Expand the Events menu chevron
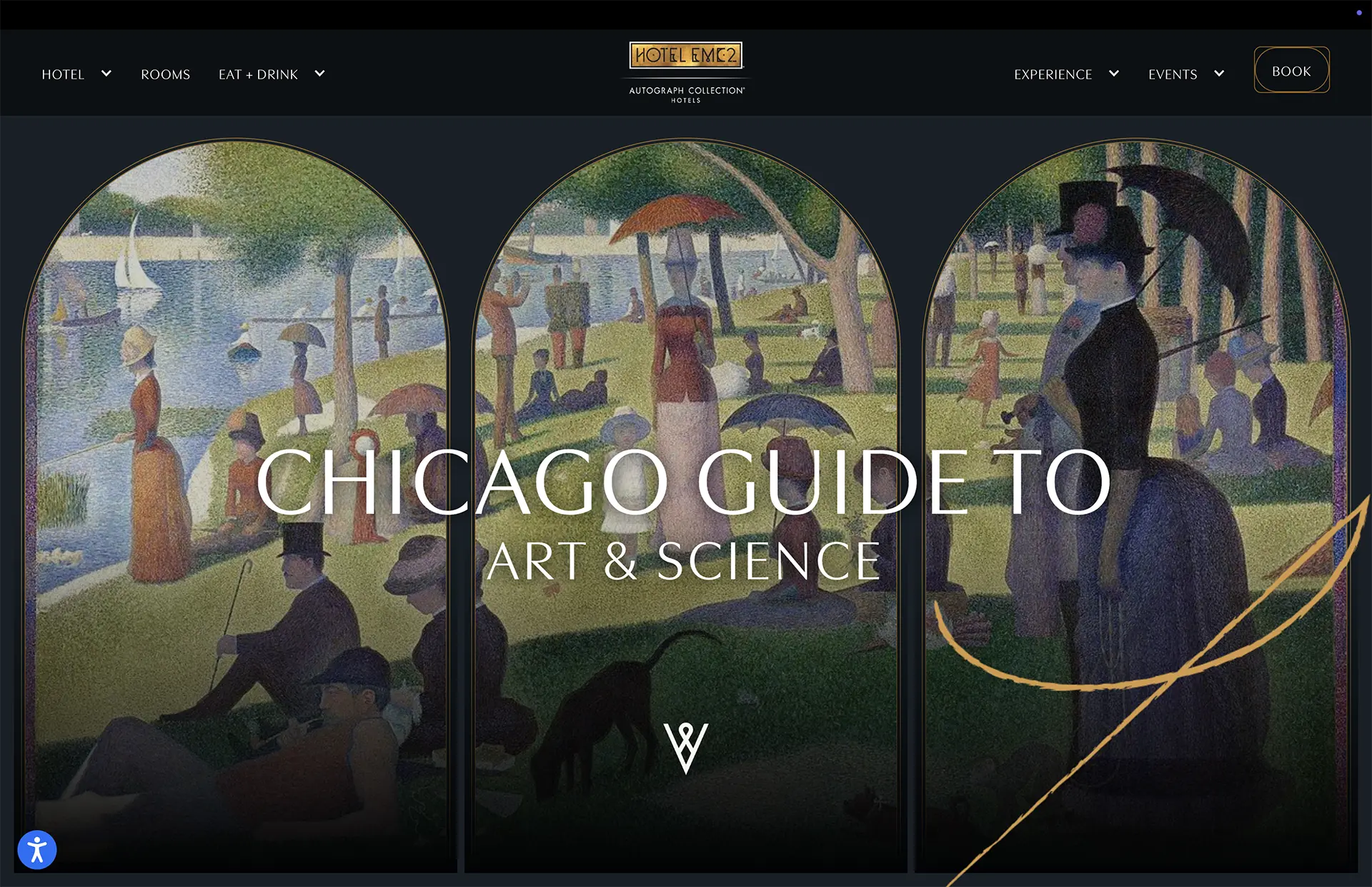This screenshot has height=887, width=1372. (1219, 74)
